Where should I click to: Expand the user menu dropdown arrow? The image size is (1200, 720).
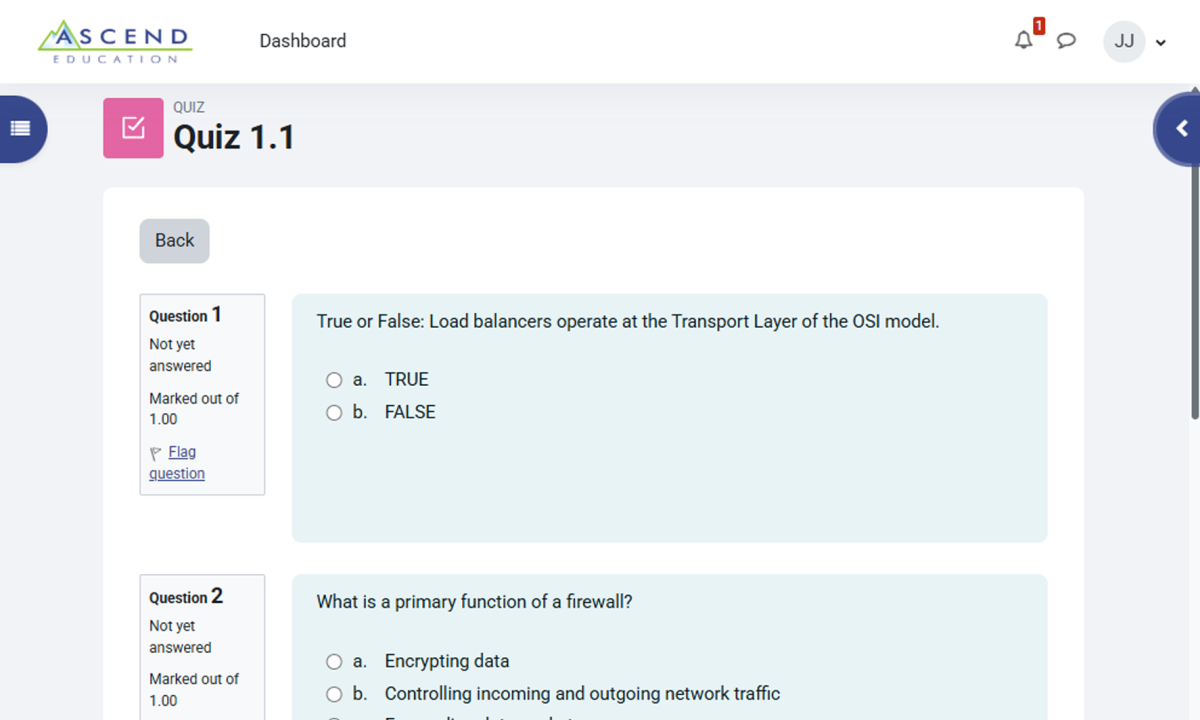tap(1160, 42)
